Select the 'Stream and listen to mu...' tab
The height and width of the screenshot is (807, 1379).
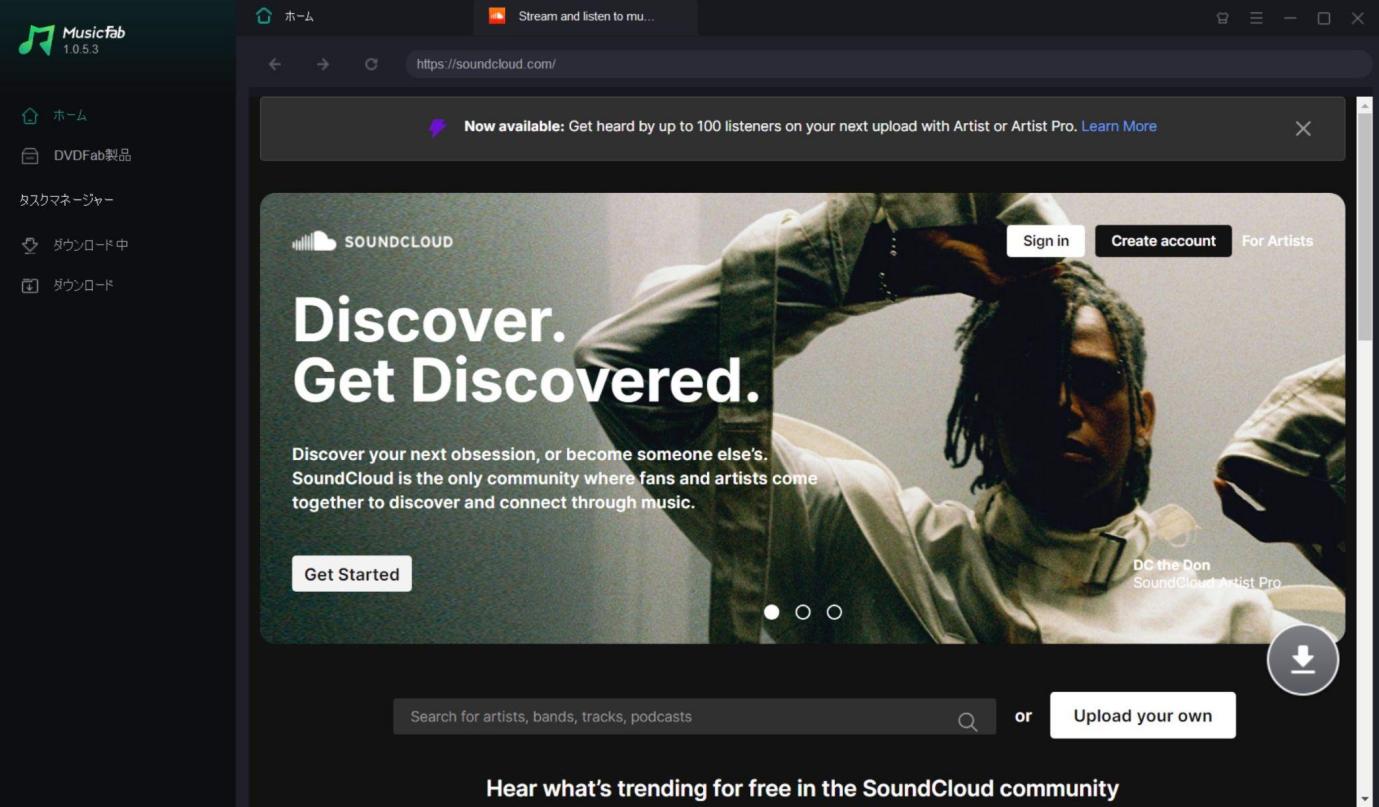click(x=585, y=16)
